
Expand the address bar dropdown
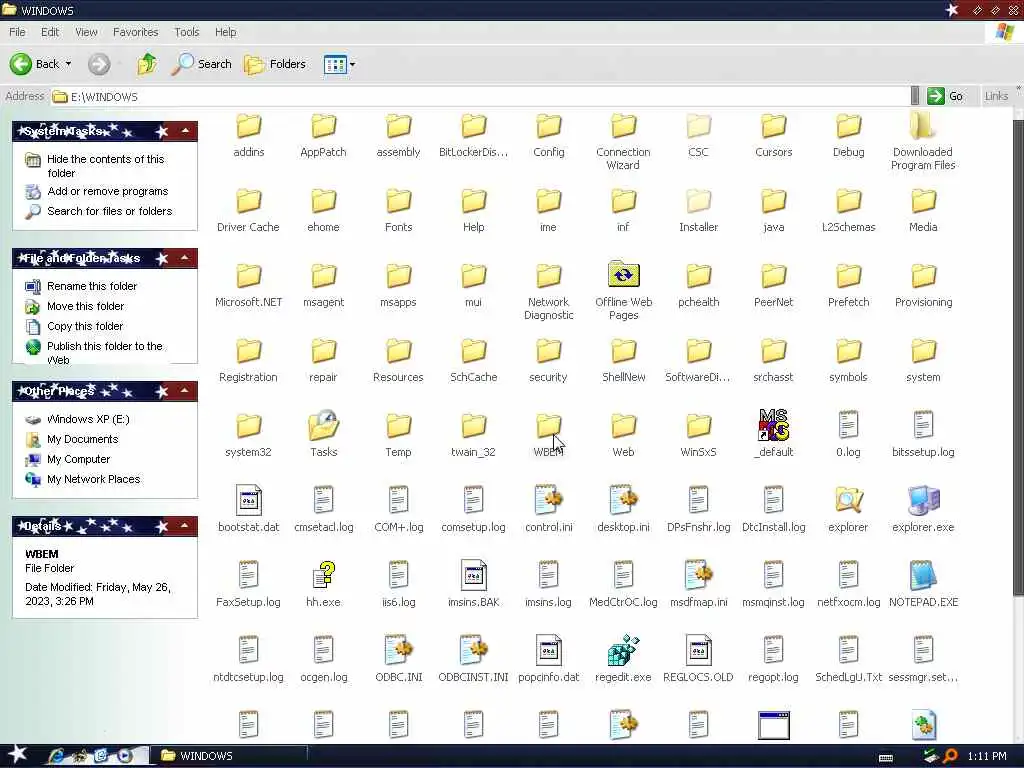[915, 96]
